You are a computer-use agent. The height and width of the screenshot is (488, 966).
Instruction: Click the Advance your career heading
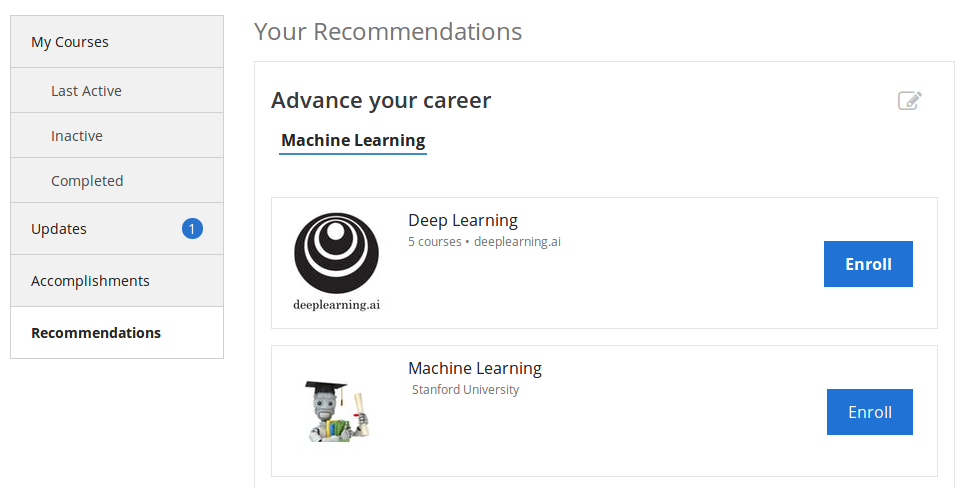[381, 100]
